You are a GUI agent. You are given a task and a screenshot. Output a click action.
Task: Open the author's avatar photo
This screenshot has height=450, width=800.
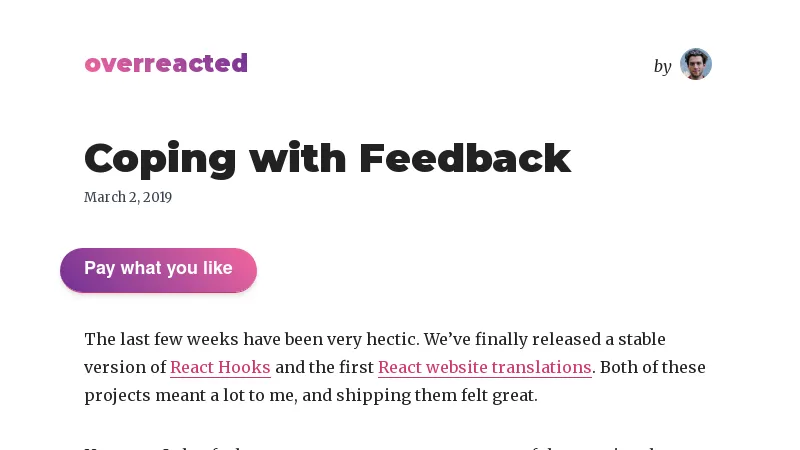[x=695, y=64]
